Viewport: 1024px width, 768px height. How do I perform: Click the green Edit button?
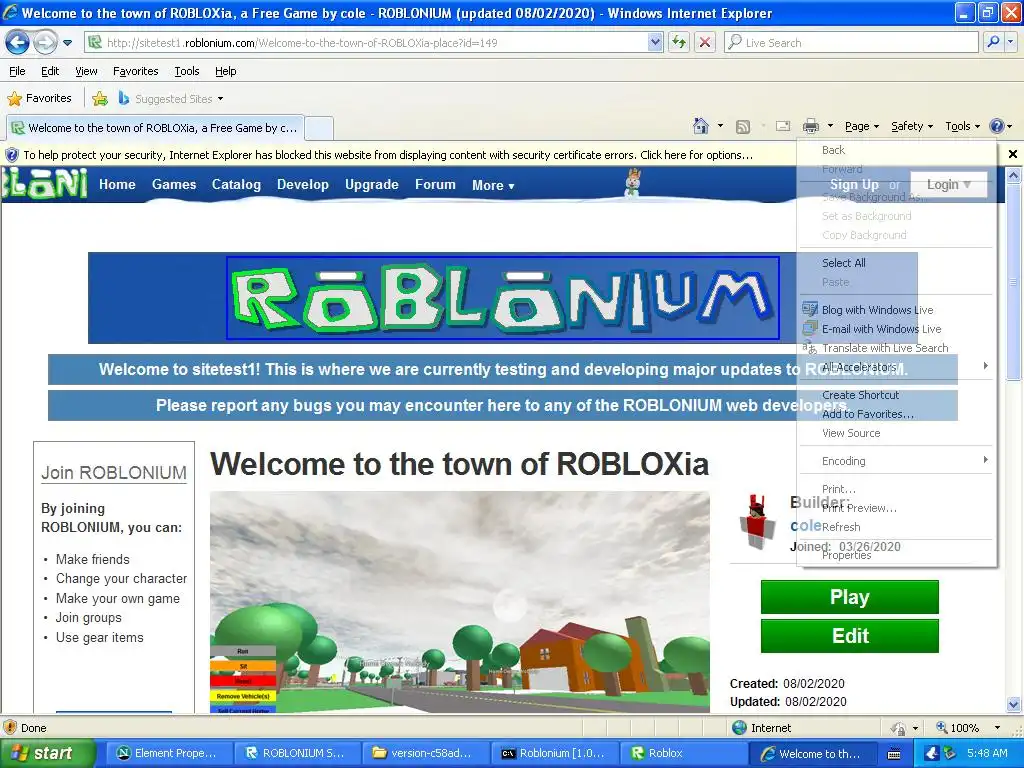[850, 635]
